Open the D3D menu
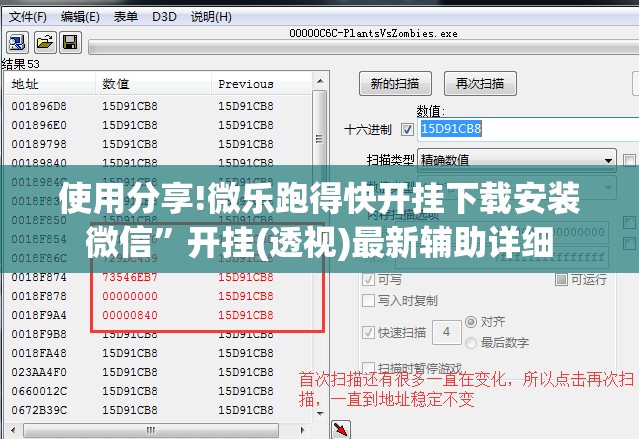Viewport: 639px width, 439px height. [164, 17]
